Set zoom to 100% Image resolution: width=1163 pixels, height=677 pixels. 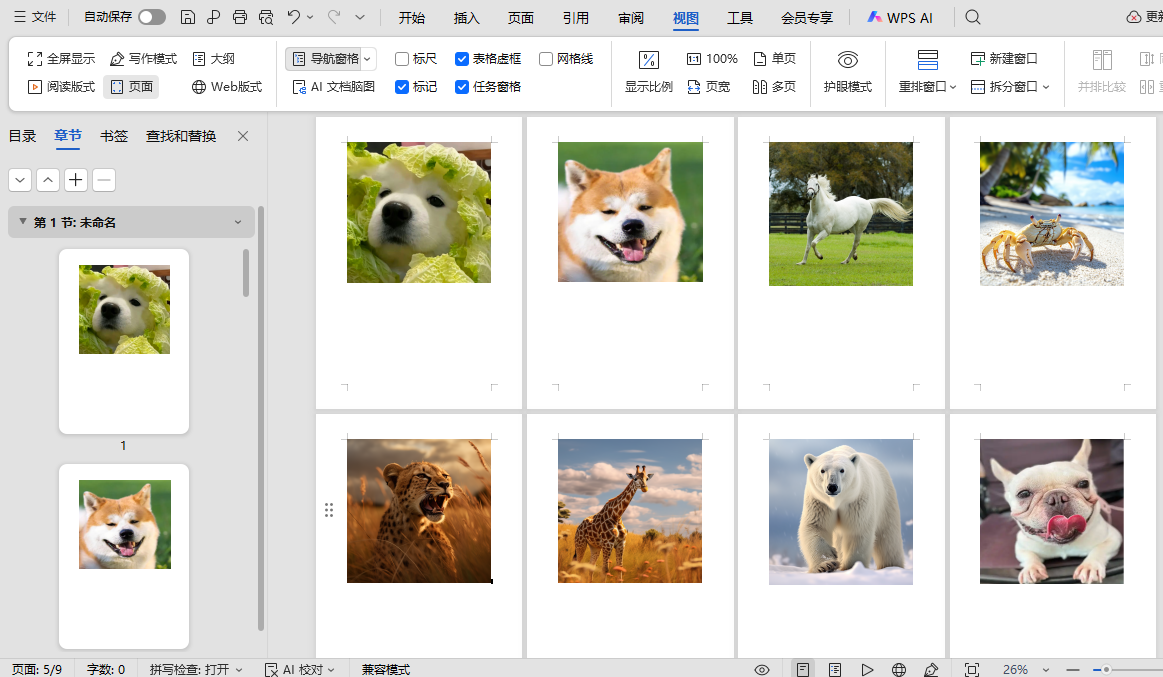coord(712,59)
